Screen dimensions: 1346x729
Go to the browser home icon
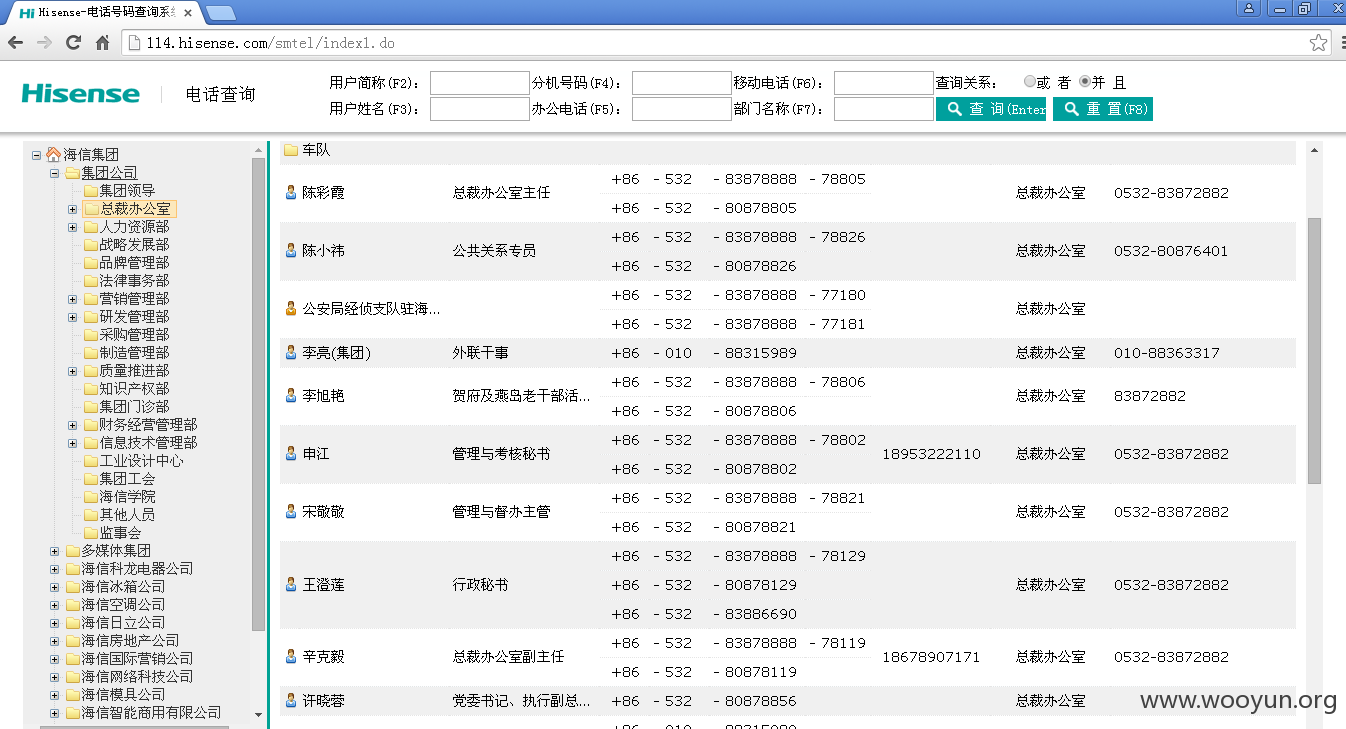(102, 43)
